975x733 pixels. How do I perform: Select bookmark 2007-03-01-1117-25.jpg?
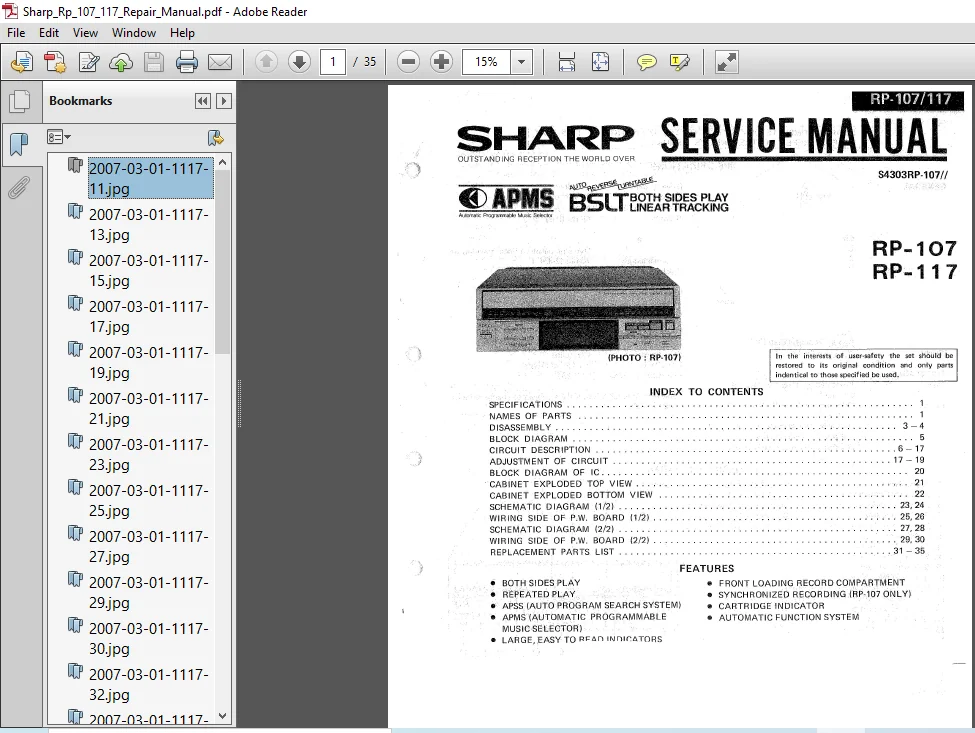click(x=149, y=500)
